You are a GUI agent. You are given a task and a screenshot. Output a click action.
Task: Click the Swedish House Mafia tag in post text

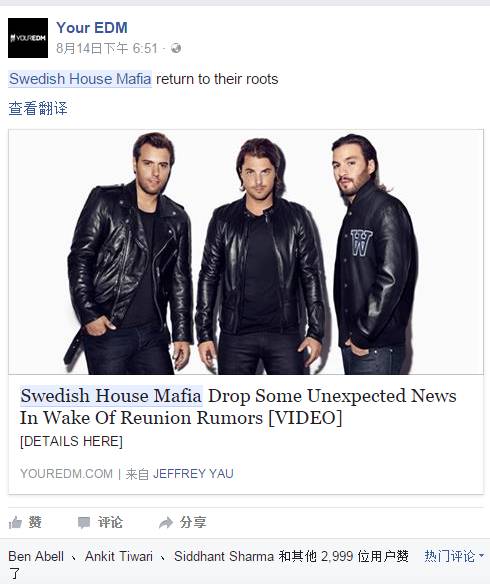point(80,79)
